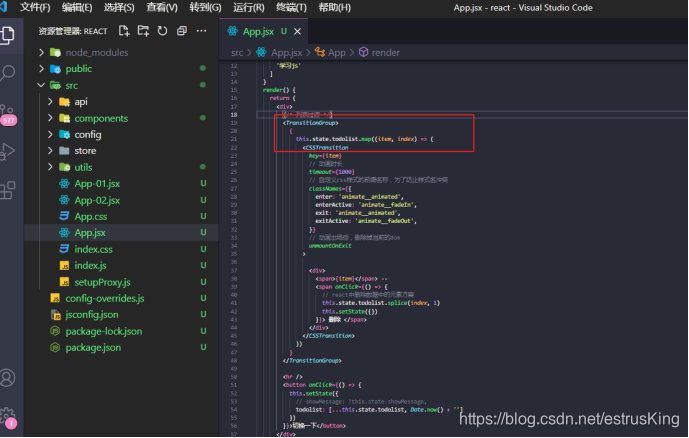This screenshot has height=438, width=689.
Task: Click the New File icon in explorer header
Action: [x=124, y=31]
